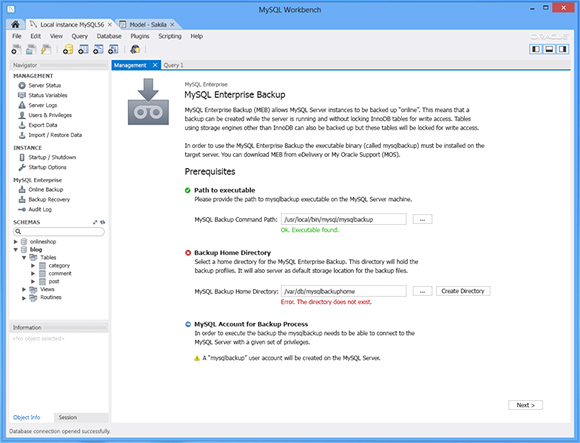Viewport: 580px width, 443px height.
Task: Create a new table toolbar icon
Action: (x=83, y=49)
